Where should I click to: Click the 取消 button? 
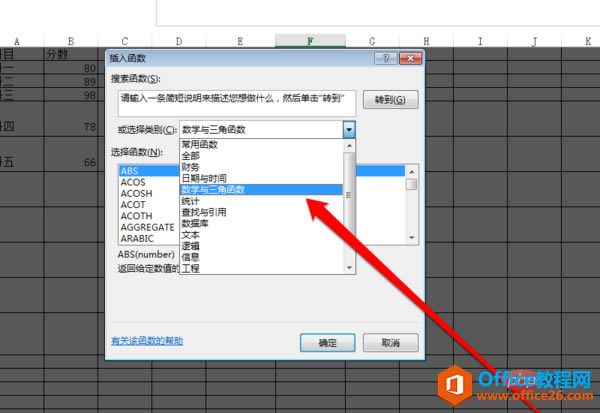[391, 343]
